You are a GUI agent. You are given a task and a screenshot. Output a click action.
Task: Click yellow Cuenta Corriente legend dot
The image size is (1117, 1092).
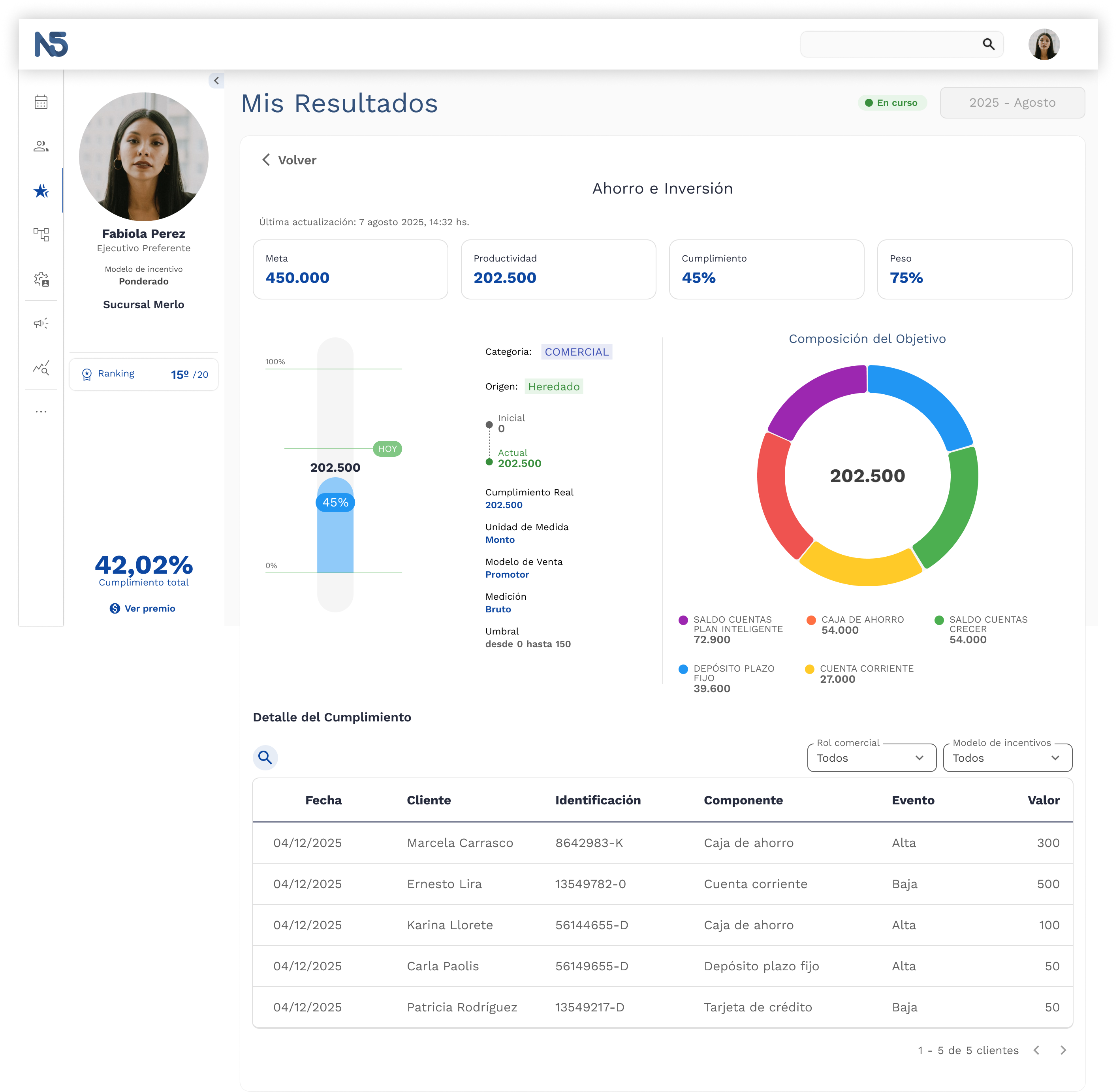point(810,669)
